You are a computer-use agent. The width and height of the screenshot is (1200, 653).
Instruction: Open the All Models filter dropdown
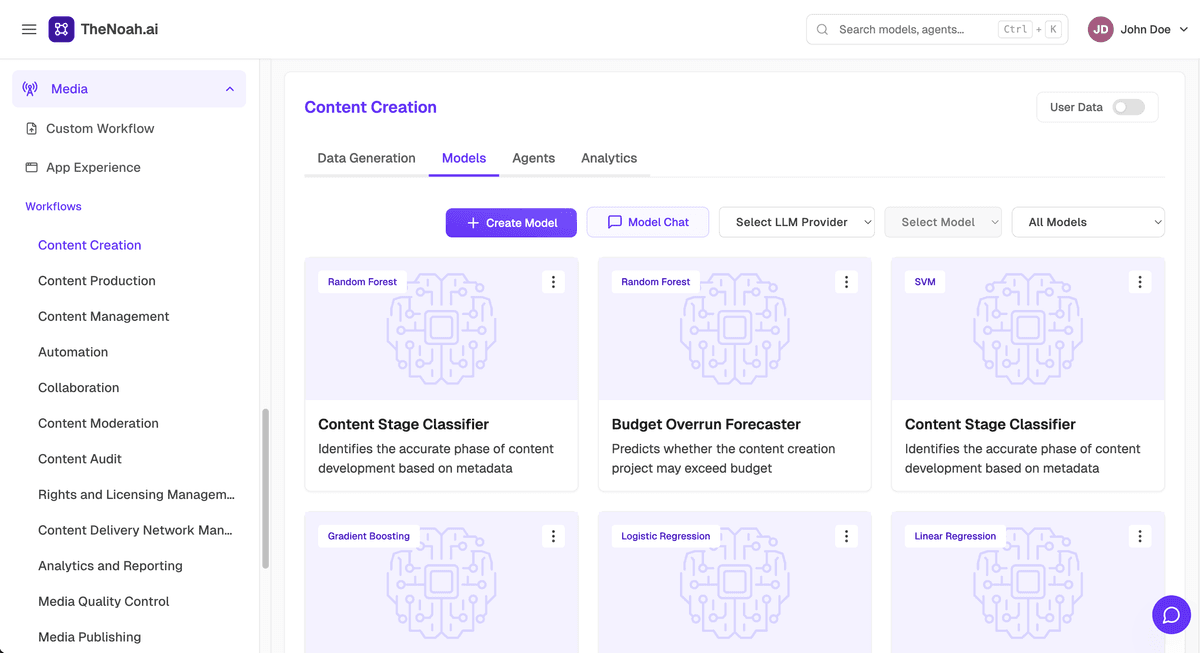1088,222
